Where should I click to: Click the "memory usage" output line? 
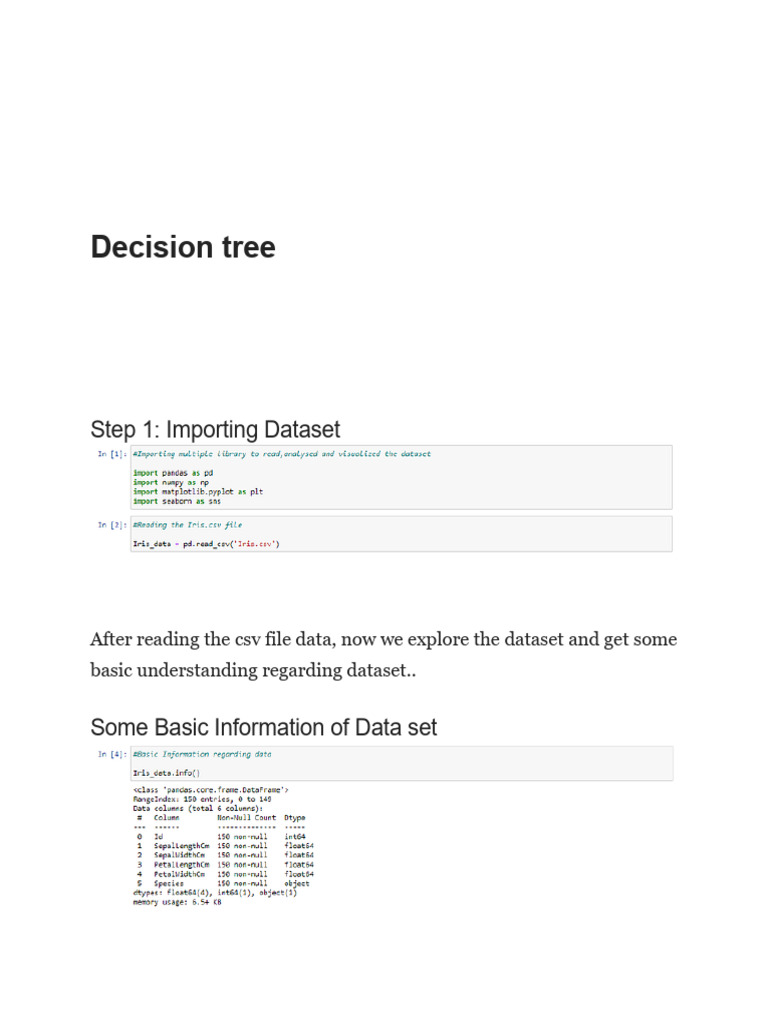pyautogui.click(x=177, y=903)
